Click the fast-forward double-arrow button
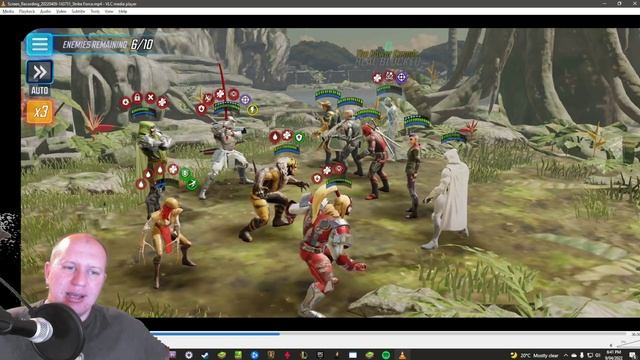 tap(40, 72)
